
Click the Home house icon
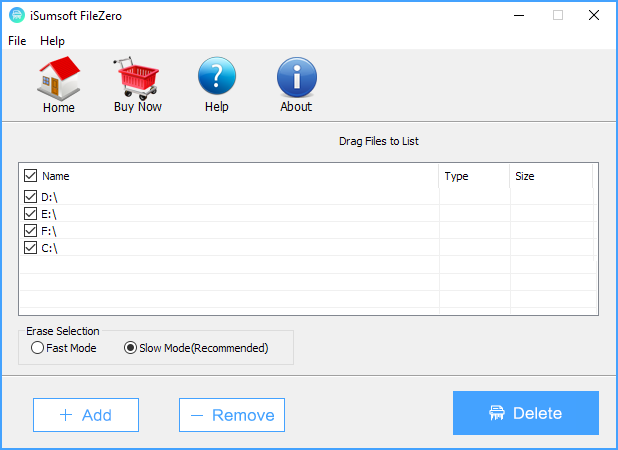59,78
